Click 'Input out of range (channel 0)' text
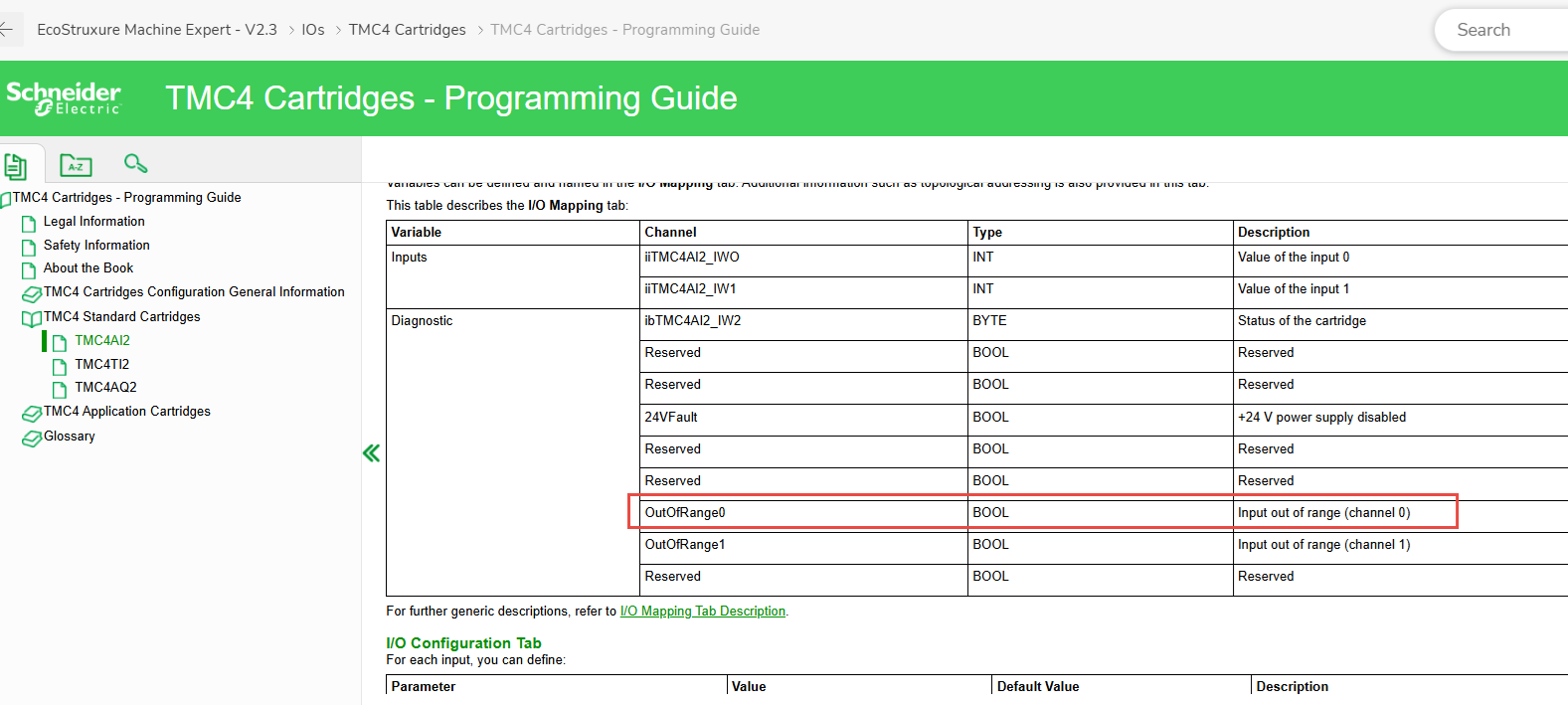 (1323, 513)
